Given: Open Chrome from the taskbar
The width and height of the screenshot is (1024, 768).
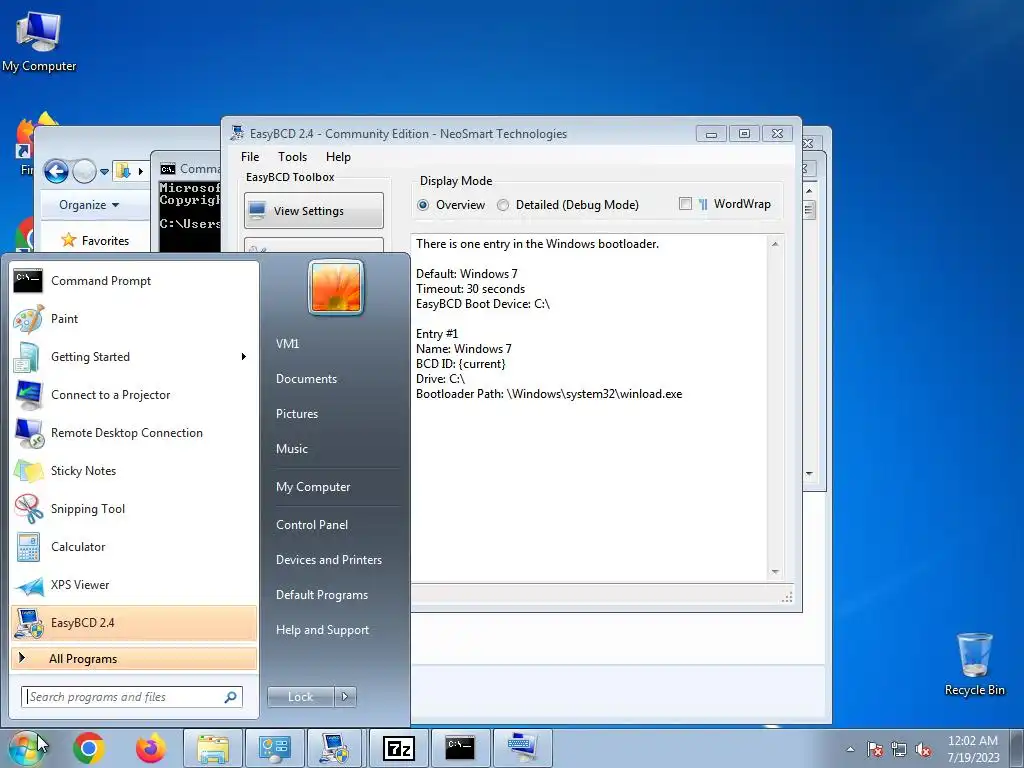Looking at the screenshot, I should [89, 748].
